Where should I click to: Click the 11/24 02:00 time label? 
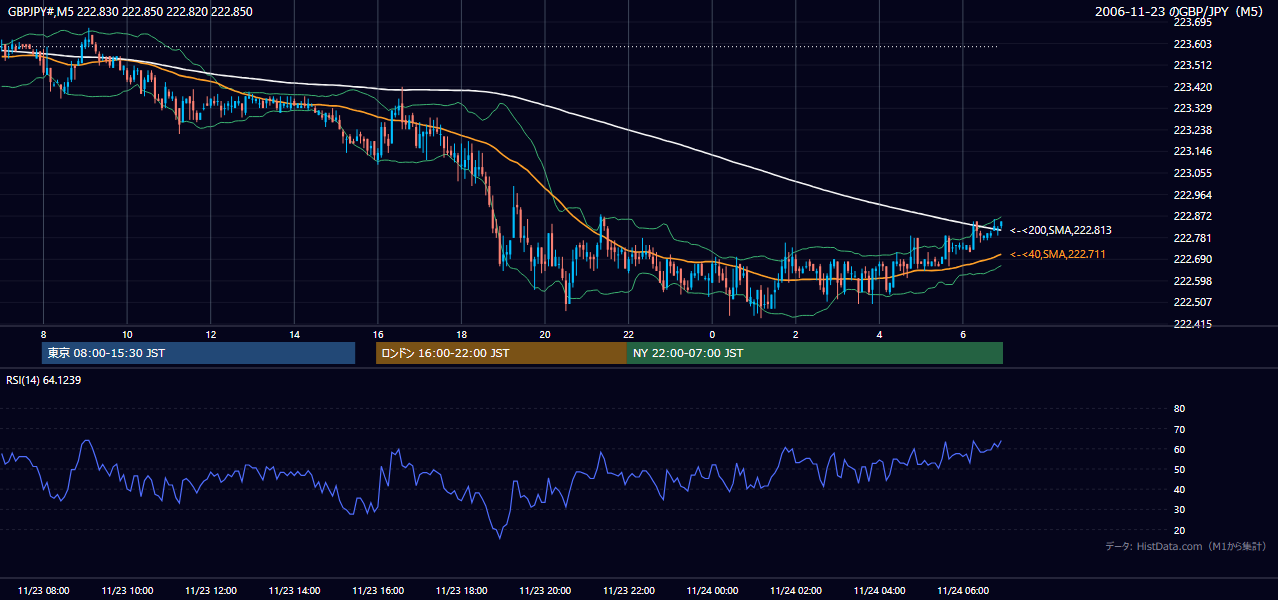coord(796,591)
